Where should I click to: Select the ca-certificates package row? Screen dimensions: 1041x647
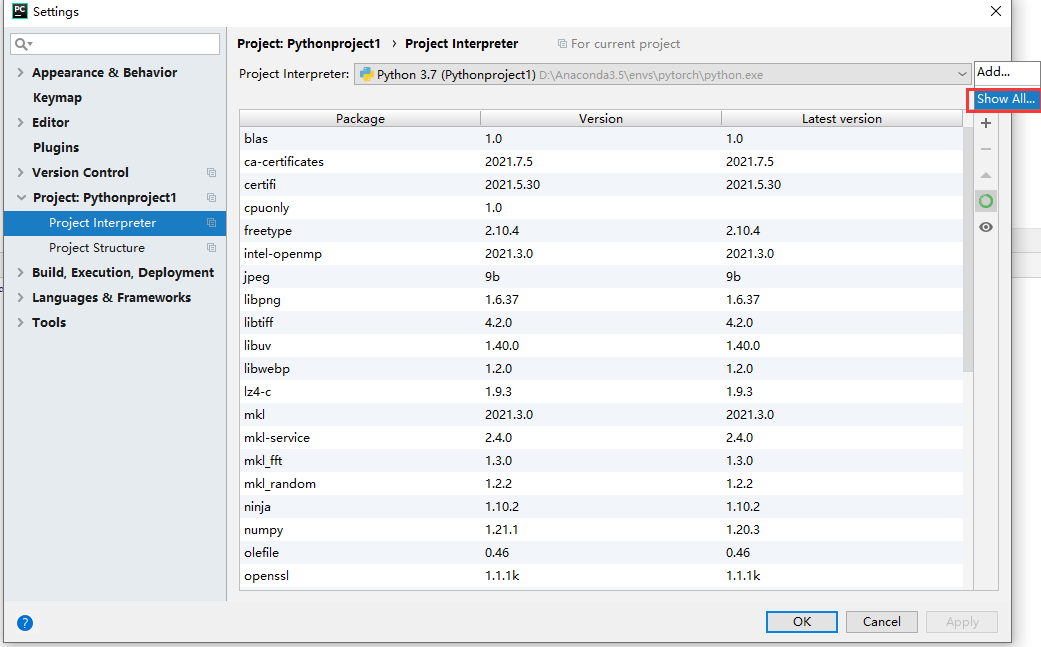coord(601,162)
